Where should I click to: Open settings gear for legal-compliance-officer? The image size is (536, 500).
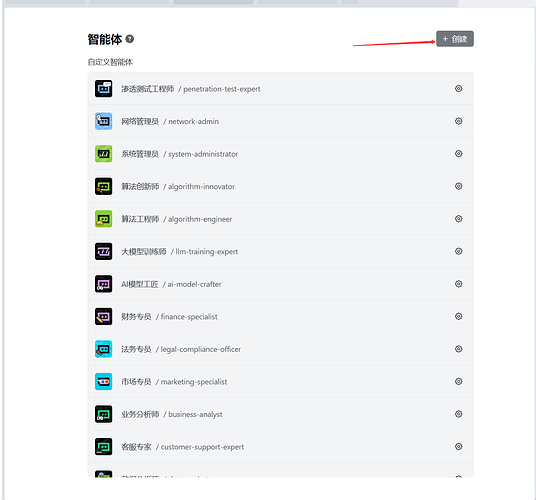point(458,349)
